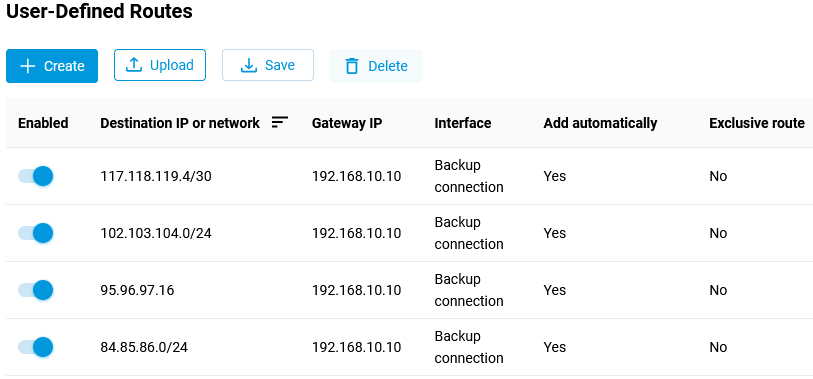
Task: Click the Save routes button
Action: 268,65
